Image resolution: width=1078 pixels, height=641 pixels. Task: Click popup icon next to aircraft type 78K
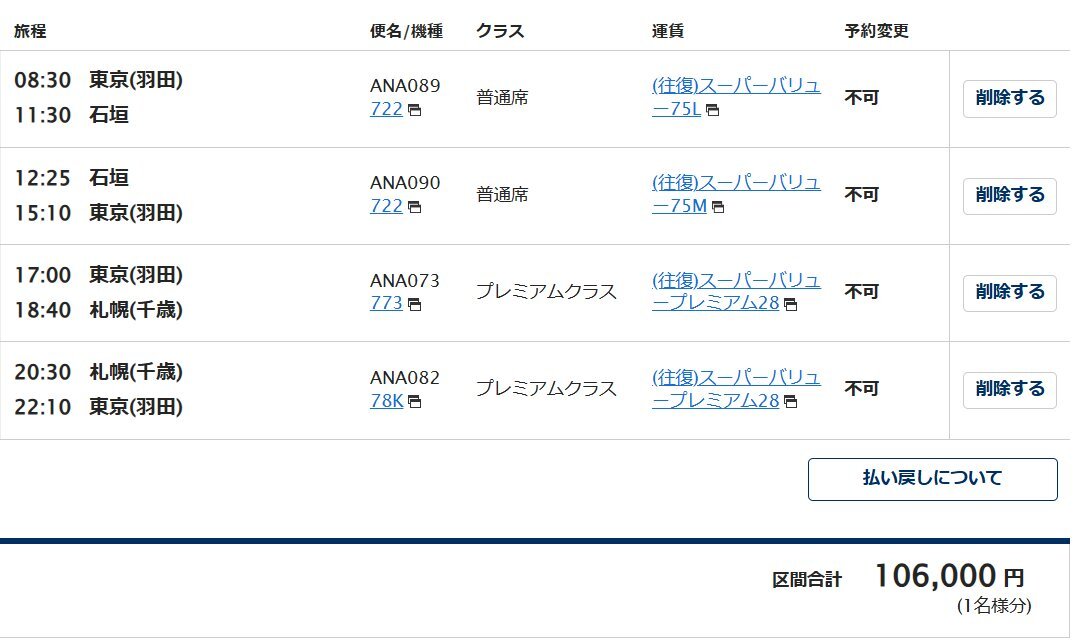point(415,402)
